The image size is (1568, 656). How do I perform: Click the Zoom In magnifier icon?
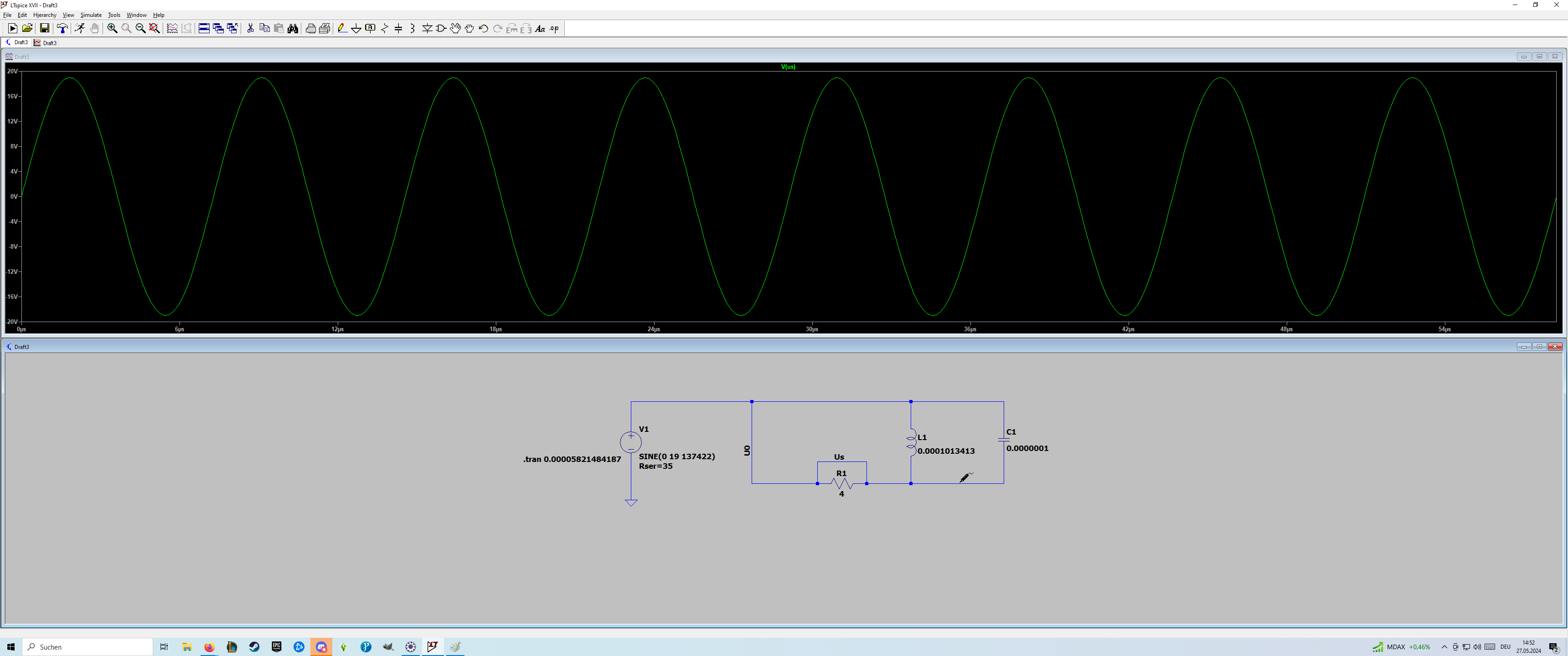click(112, 29)
